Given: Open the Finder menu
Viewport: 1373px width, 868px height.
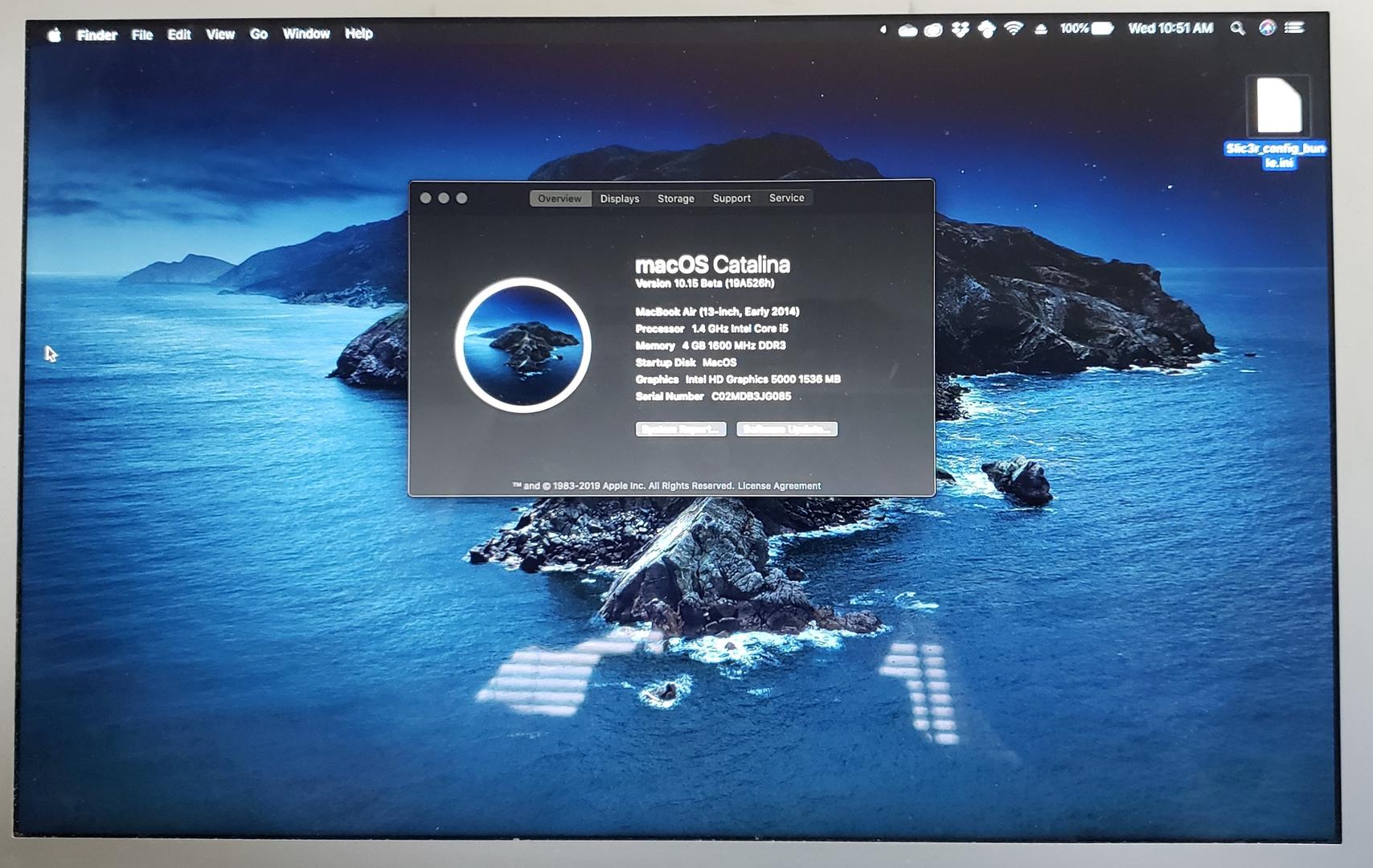Looking at the screenshot, I should click(x=97, y=35).
